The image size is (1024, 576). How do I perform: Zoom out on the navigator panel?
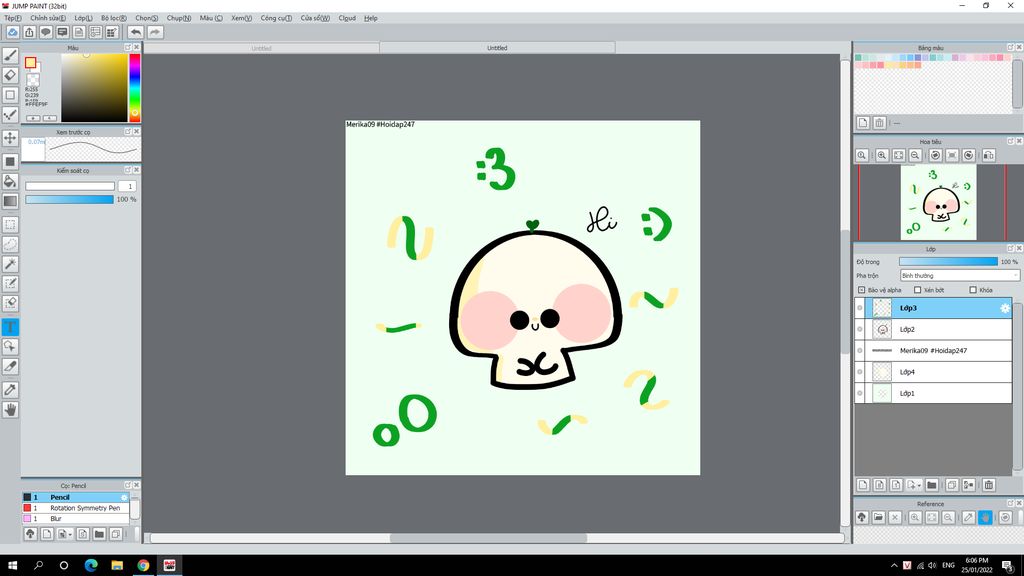pos(915,155)
